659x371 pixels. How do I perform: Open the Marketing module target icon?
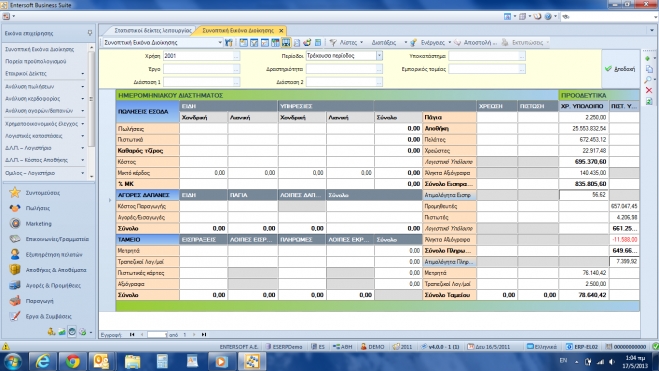click(15, 224)
